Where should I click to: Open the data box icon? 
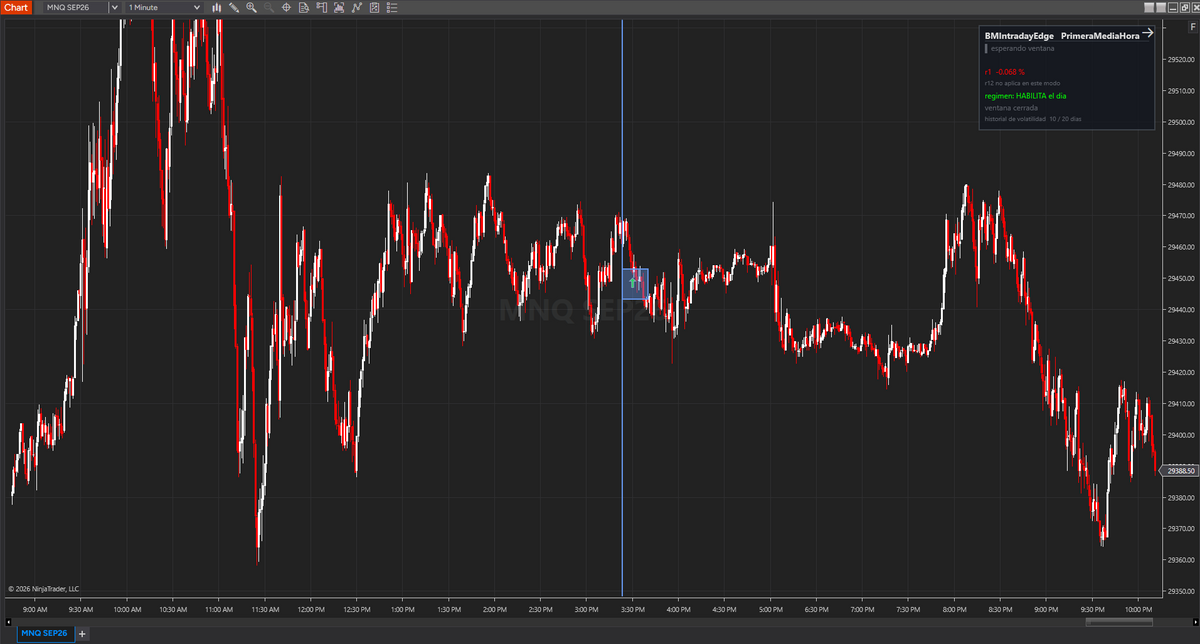(304, 7)
